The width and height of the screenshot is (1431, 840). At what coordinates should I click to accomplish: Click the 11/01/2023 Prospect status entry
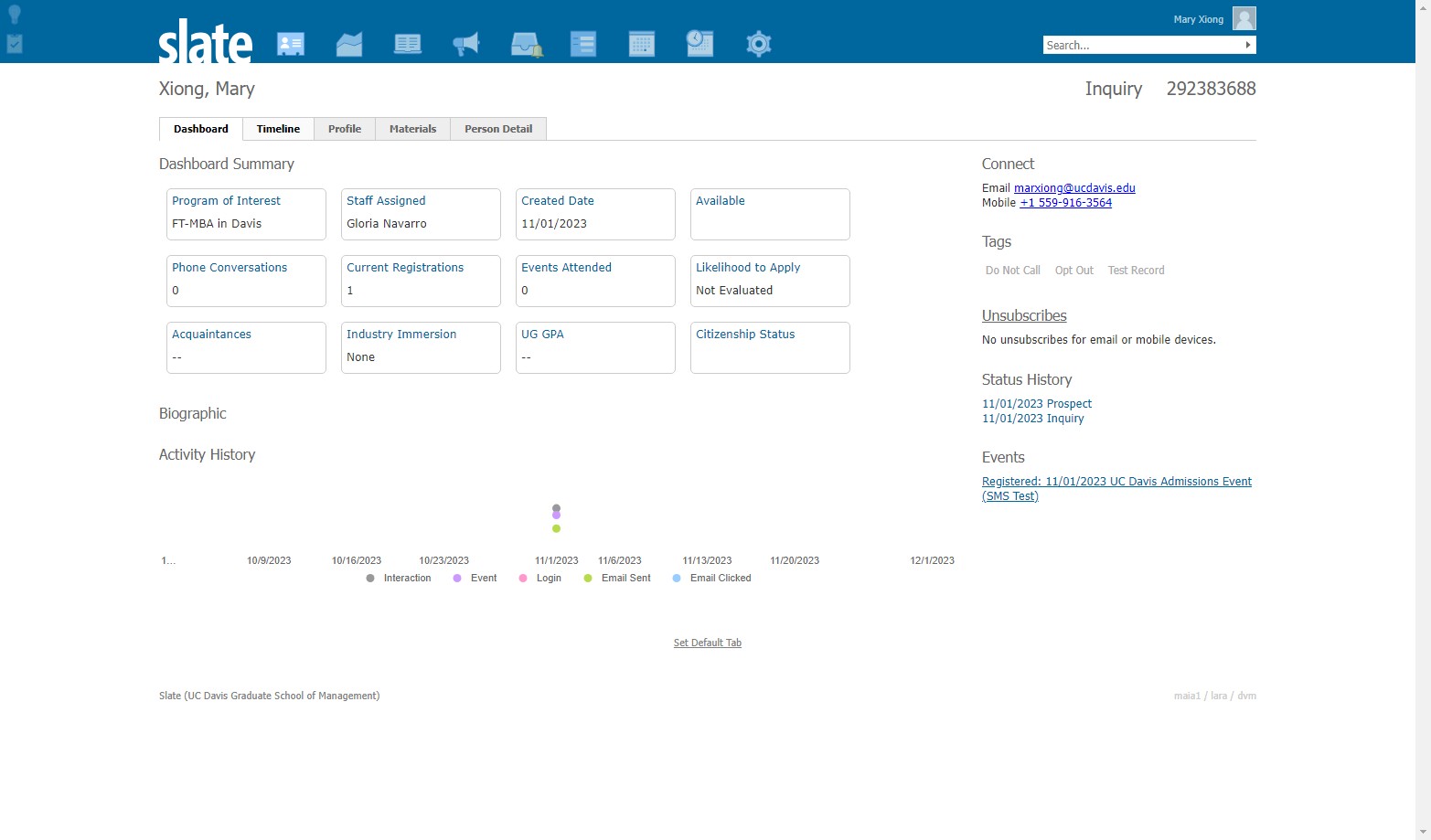coord(1037,404)
